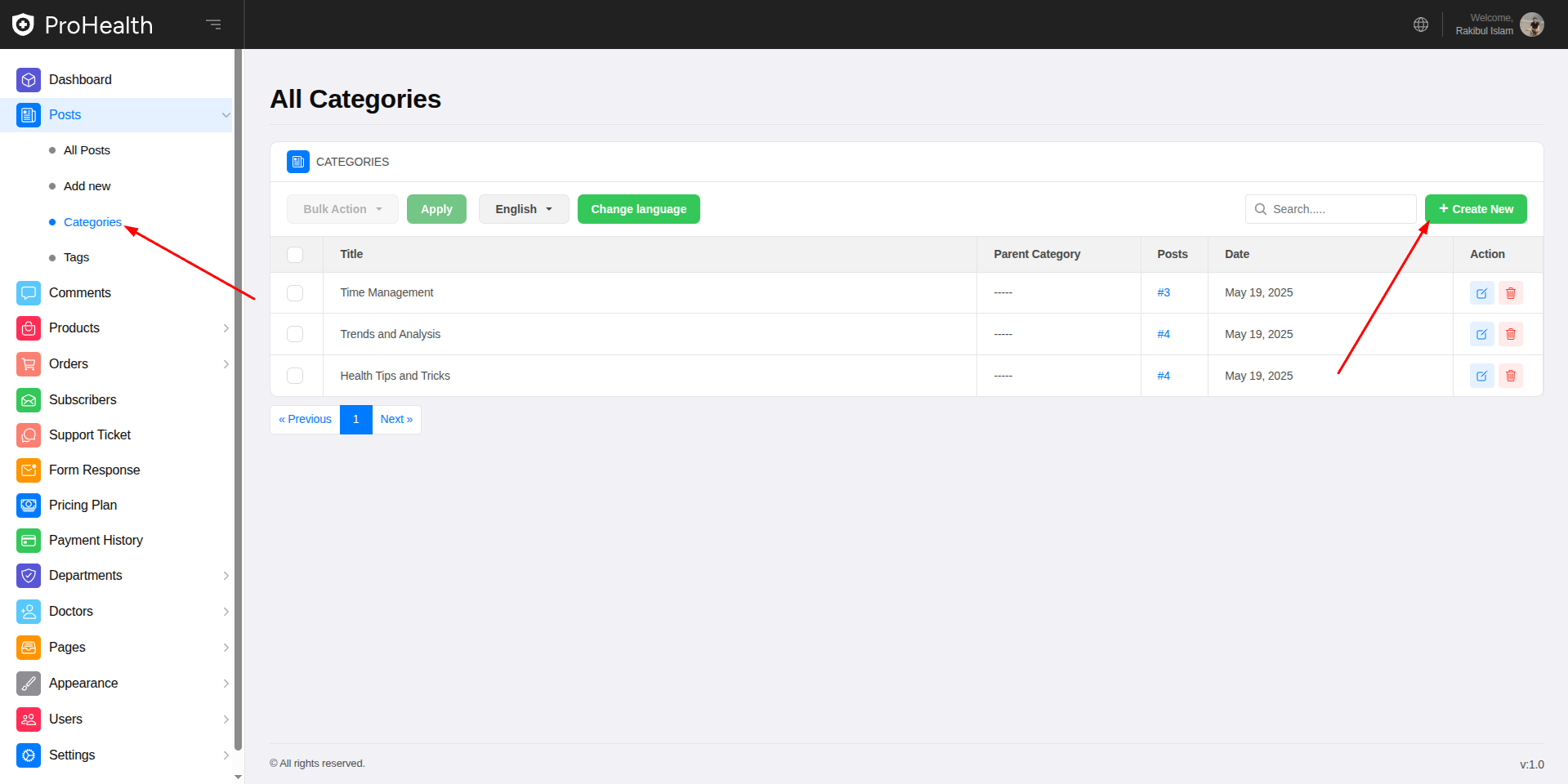This screenshot has height=784, width=1568.
Task: Click the Users people icon
Action: pos(29,719)
